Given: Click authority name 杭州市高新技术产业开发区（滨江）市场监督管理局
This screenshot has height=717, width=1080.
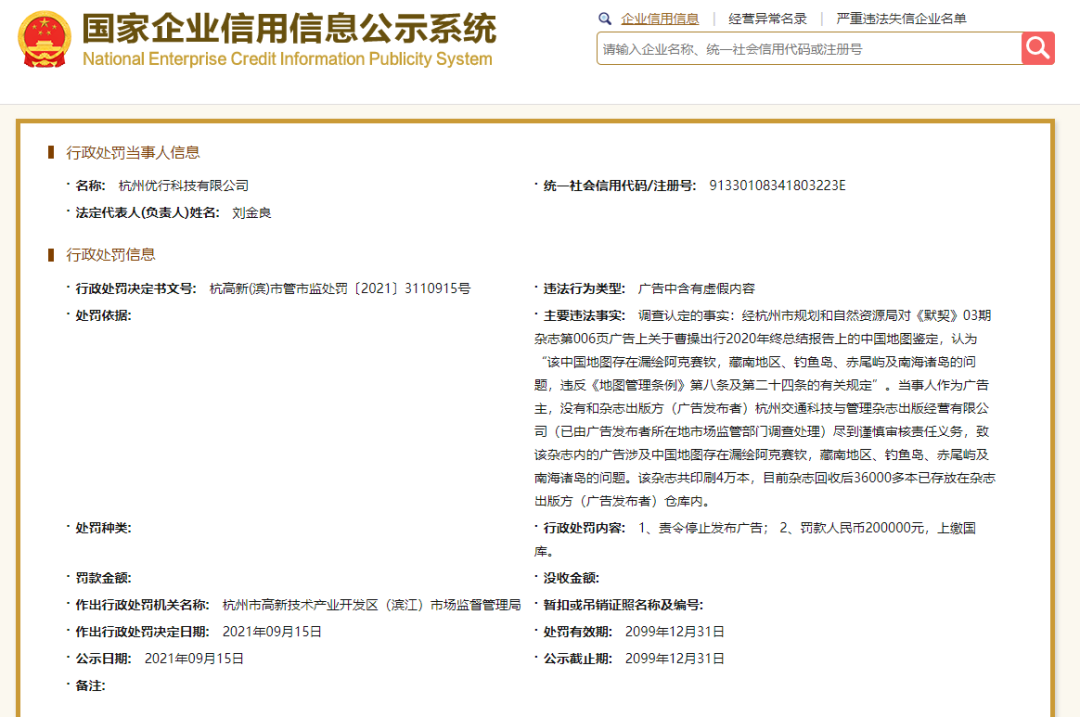Looking at the screenshot, I should [372, 605].
